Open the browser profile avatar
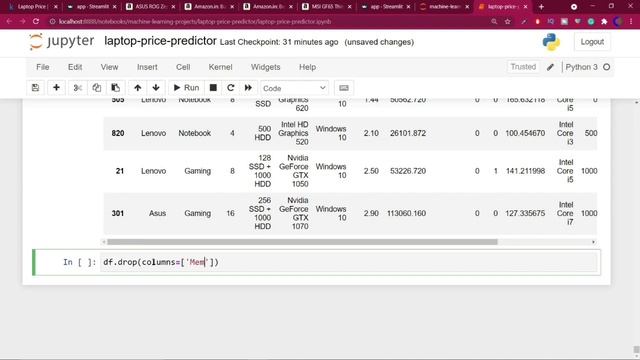Screen dimensions: 640x360 click(618, 22)
